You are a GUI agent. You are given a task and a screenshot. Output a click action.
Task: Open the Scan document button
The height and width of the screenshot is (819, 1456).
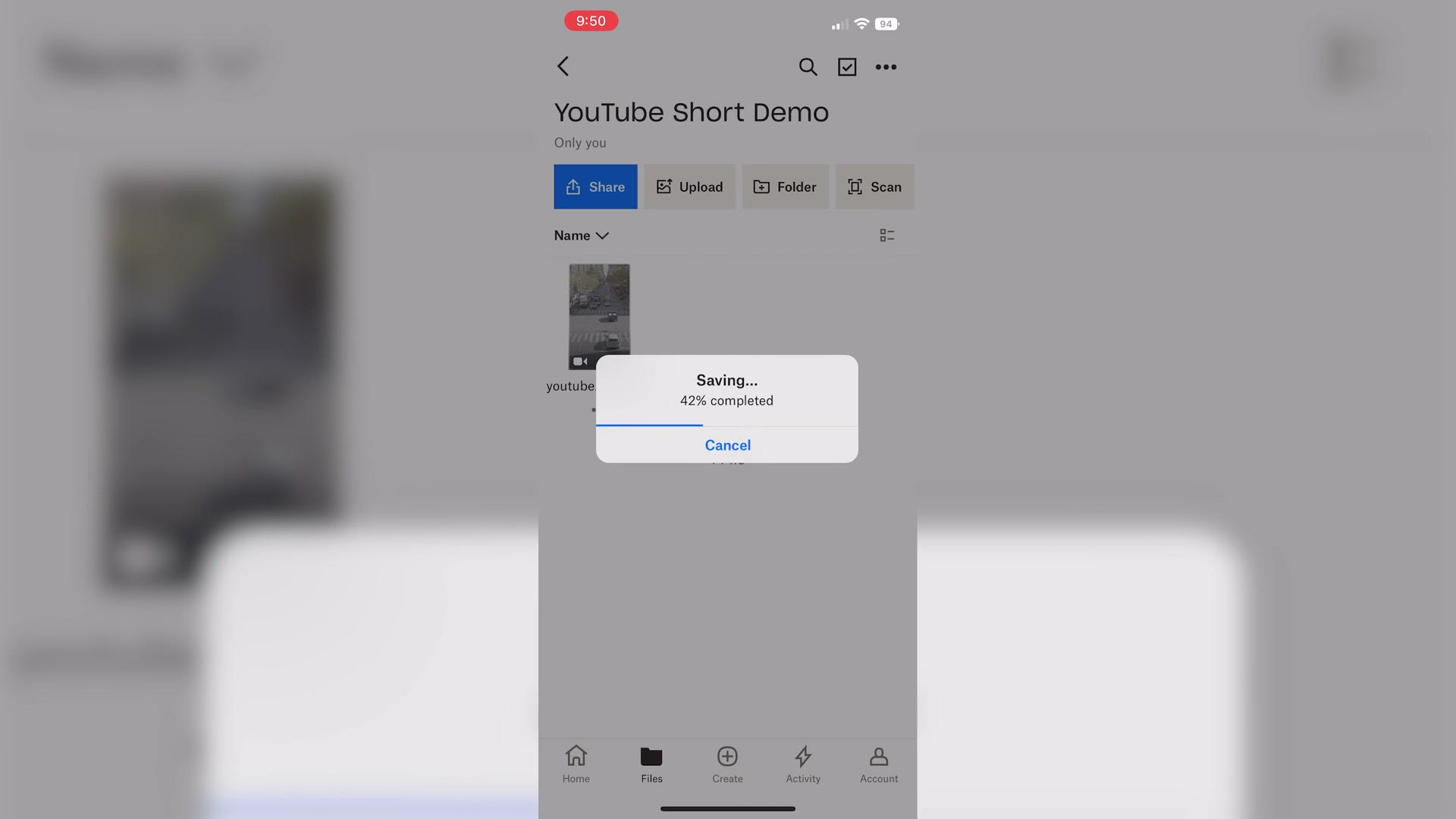874,187
